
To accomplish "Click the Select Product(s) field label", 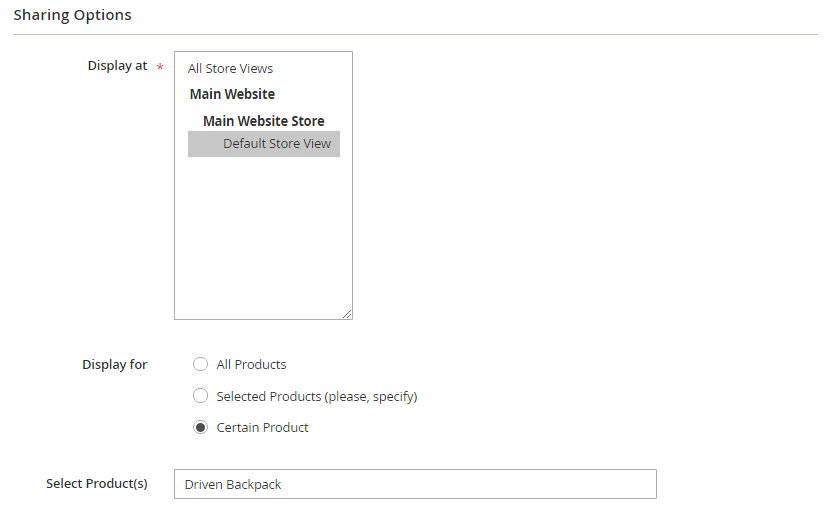I will coord(96,484).
